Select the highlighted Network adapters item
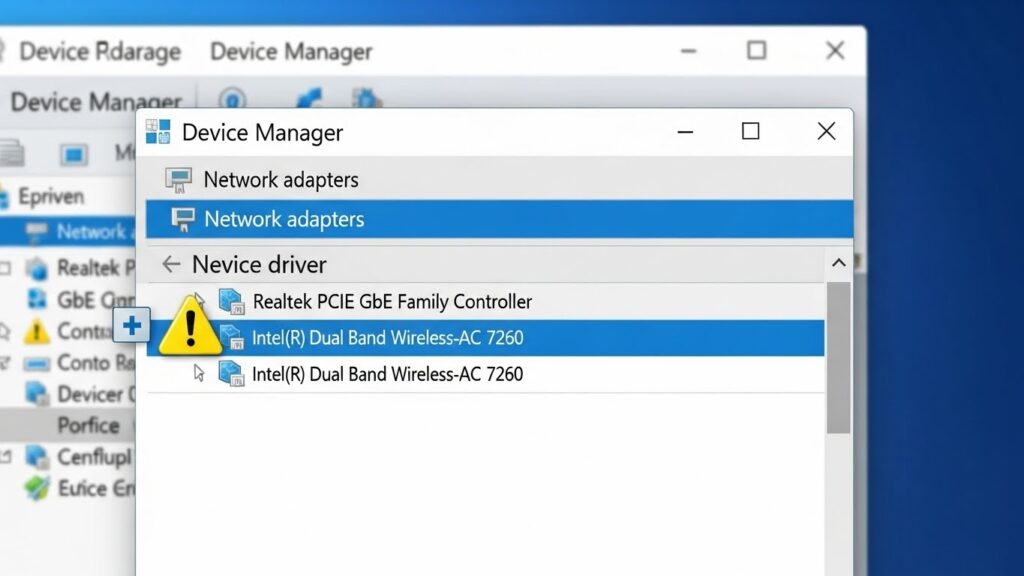The width and height of the screenshot is (1024, 576). click(284, 219)
